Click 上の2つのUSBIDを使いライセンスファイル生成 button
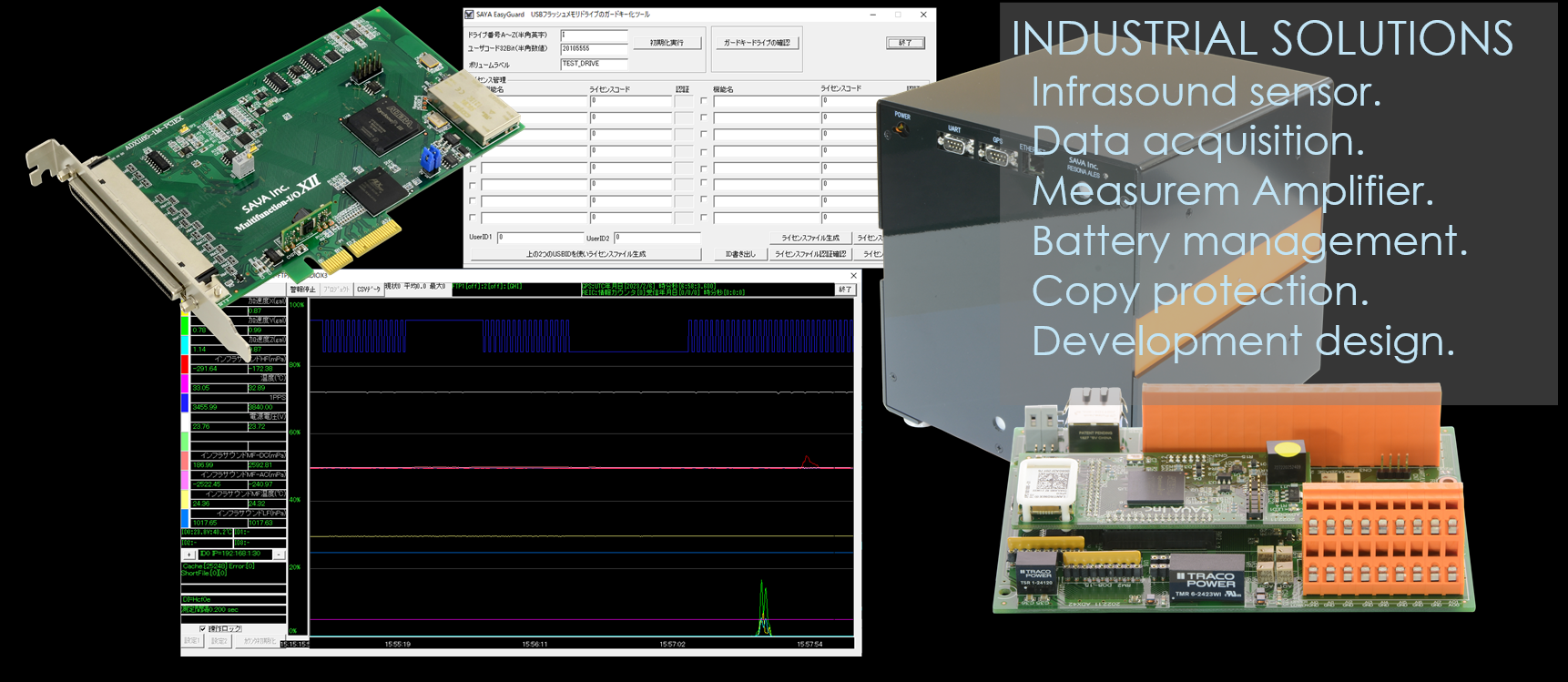The height and width of the screenshot is (682, 1568). (585, 254)
